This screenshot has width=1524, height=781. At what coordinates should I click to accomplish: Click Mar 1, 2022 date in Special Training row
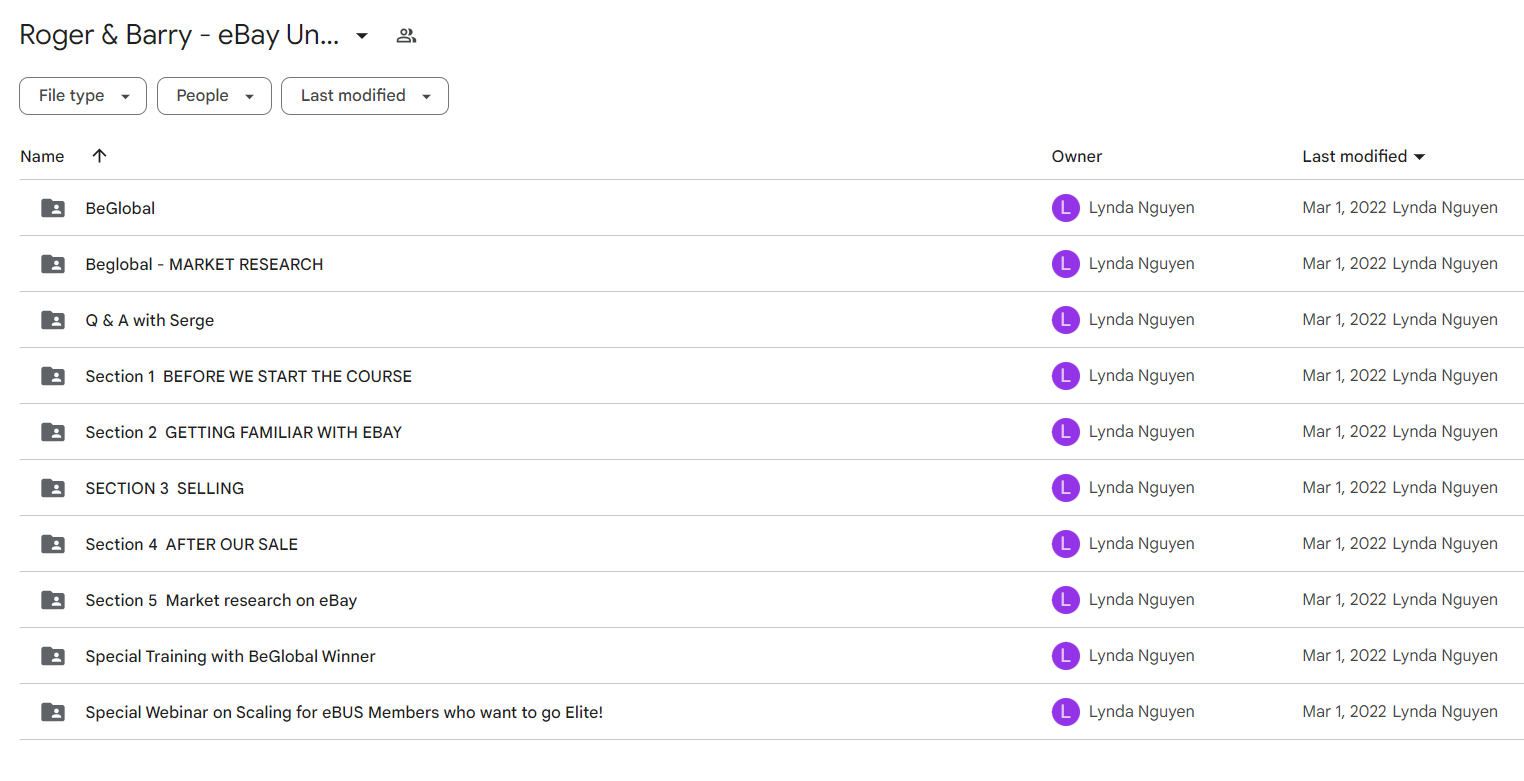pyautogui.click(x=1344, y=656)
